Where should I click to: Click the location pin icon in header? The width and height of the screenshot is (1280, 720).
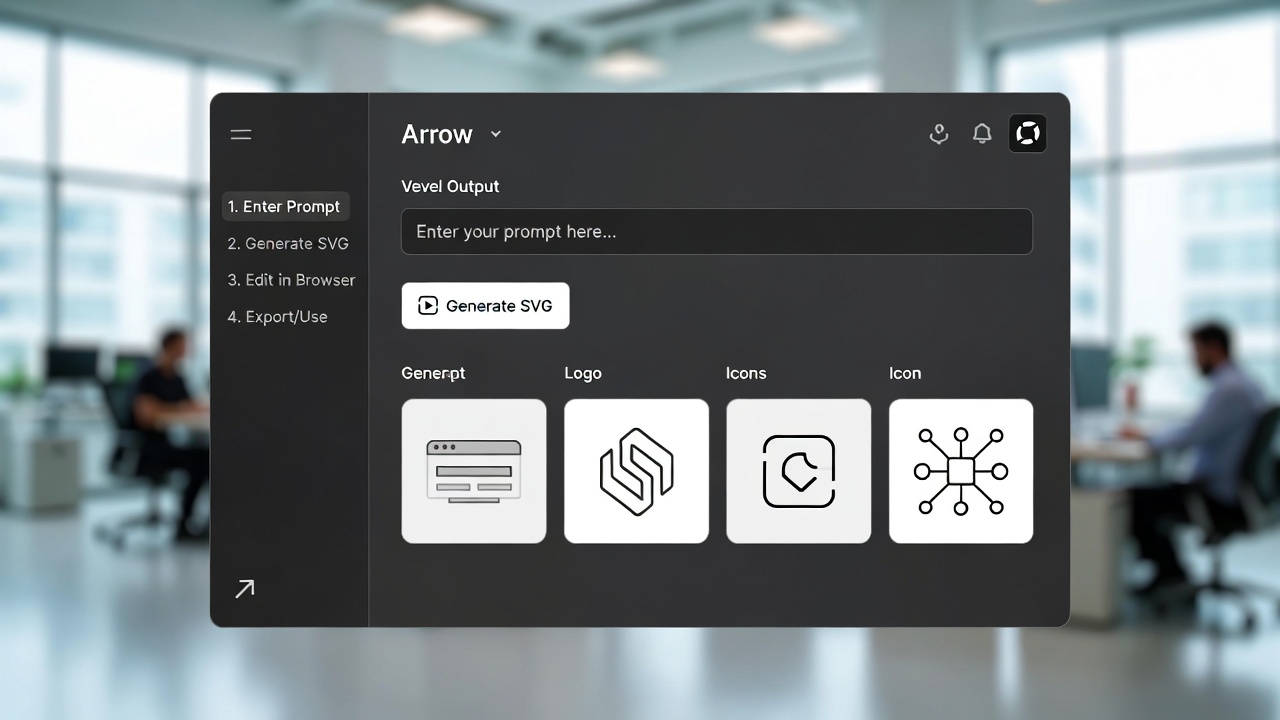(x=938, y=133)
